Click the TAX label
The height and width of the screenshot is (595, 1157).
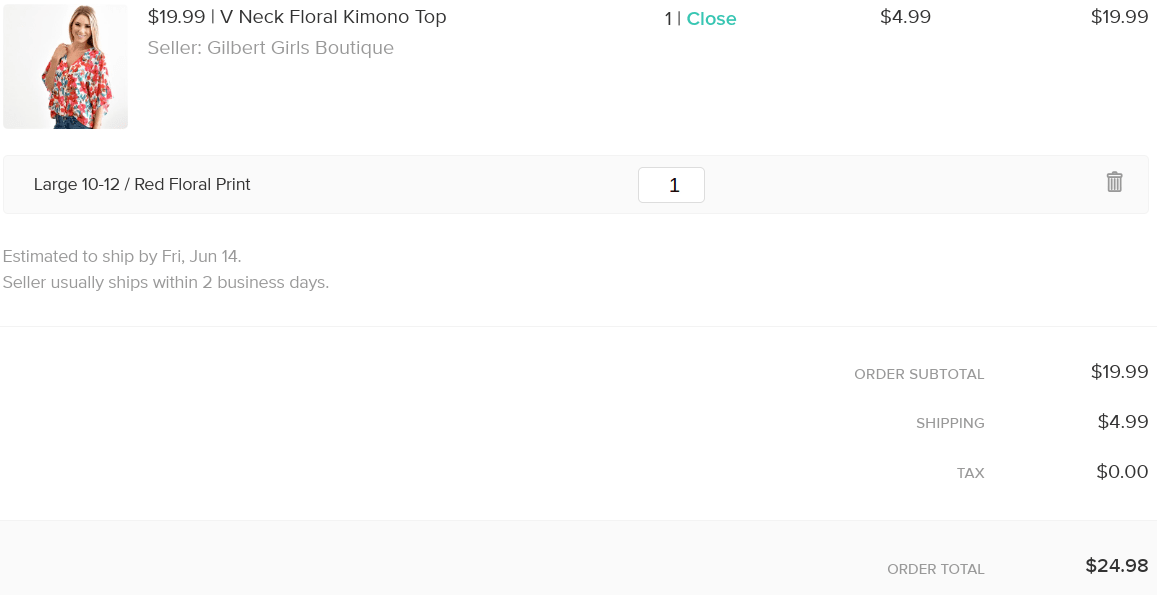click(x=970, y=473)
